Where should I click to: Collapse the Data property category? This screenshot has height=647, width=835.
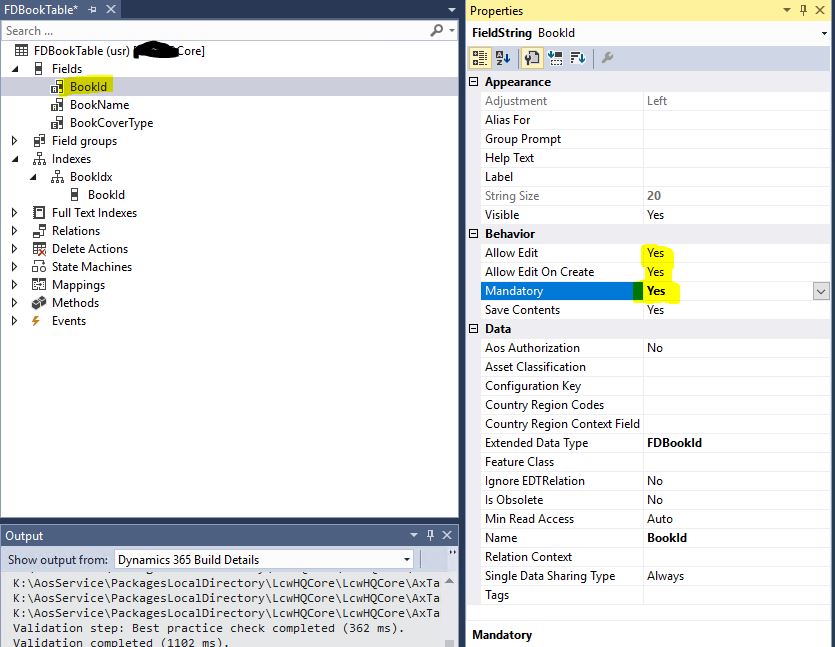point(474,329)
